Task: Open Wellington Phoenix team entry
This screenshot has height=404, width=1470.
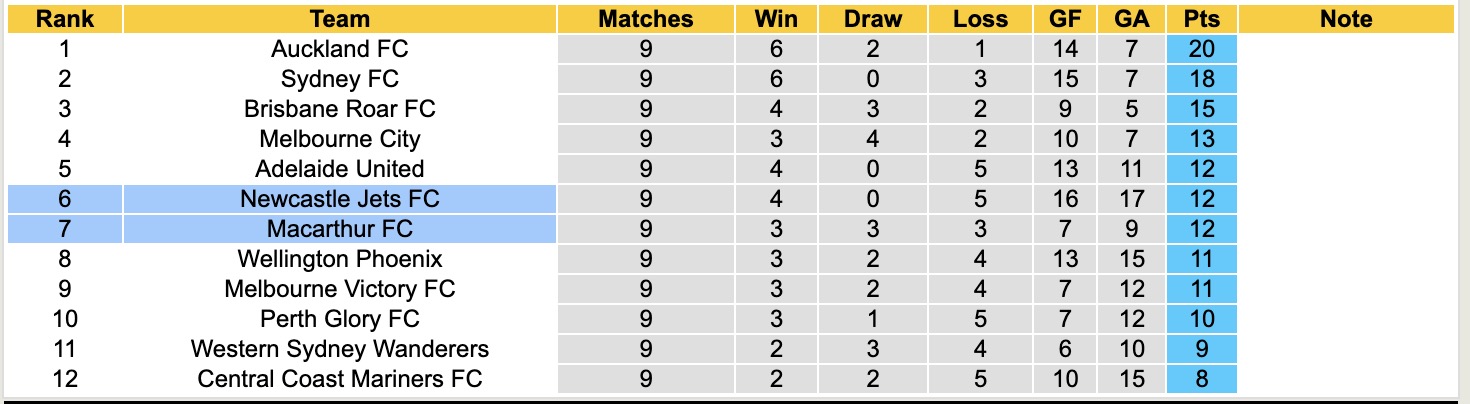Action: click(339, 259)
